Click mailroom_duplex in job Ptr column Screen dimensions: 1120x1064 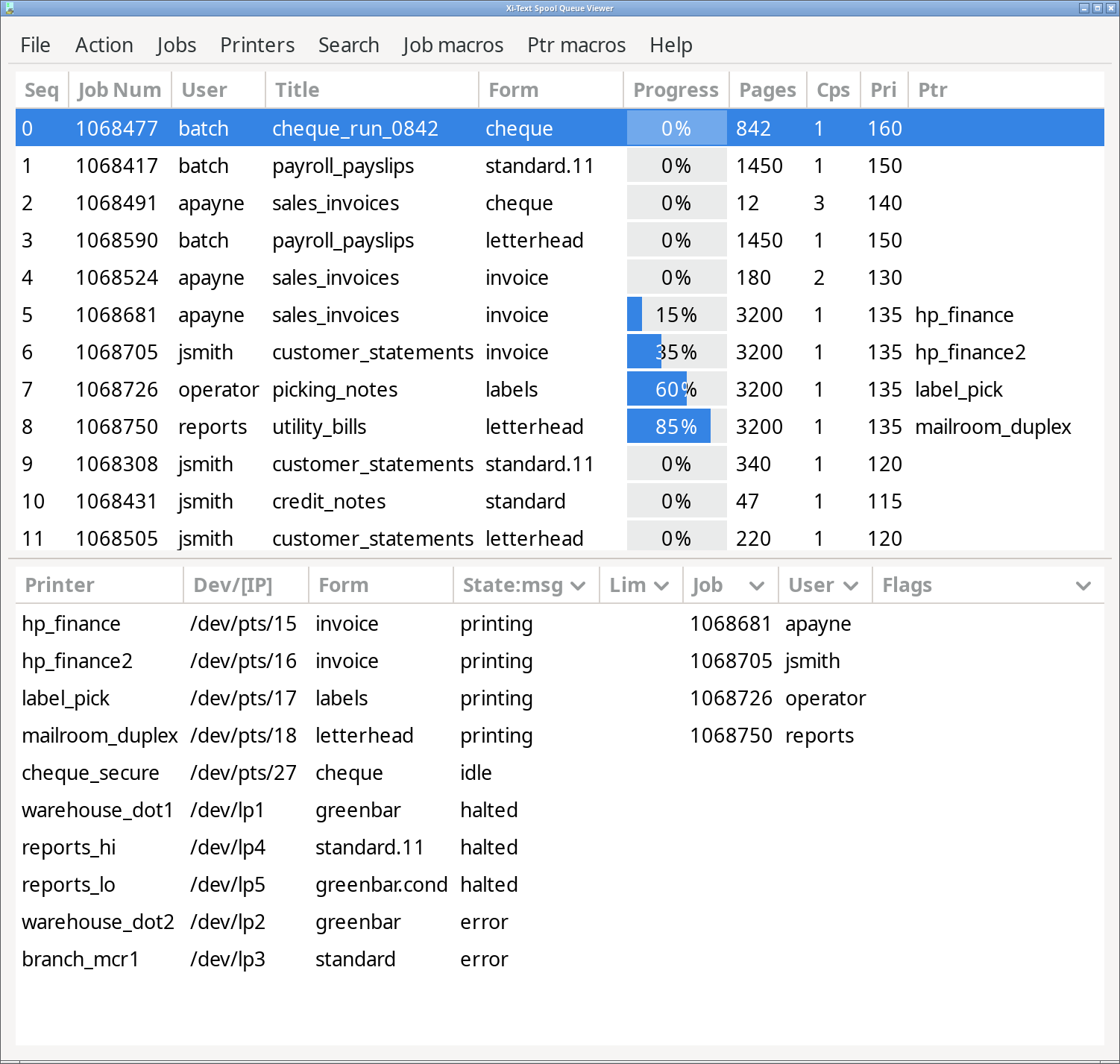tap(993, 427)
